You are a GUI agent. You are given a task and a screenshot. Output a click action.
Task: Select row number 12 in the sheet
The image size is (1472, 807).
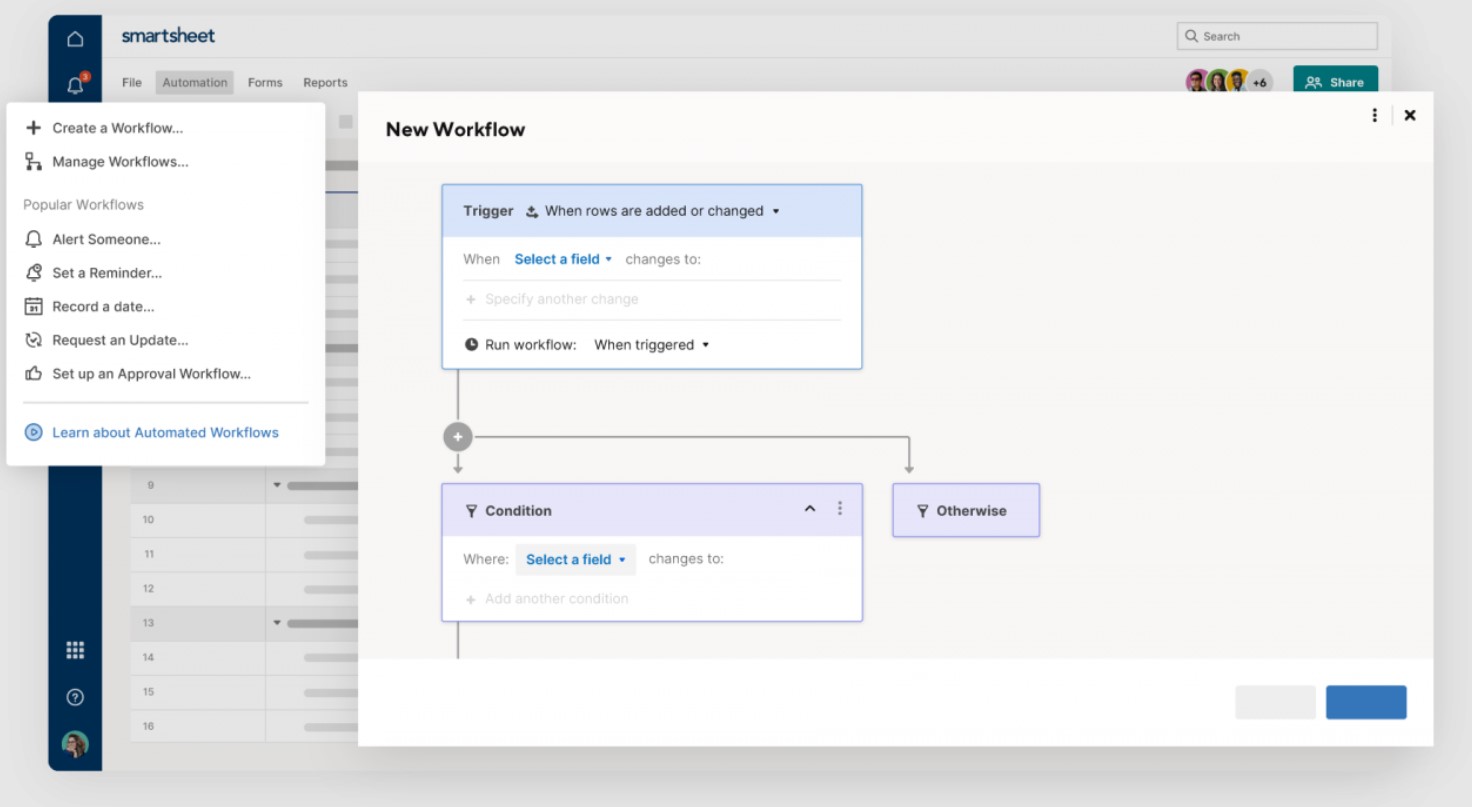148,589
